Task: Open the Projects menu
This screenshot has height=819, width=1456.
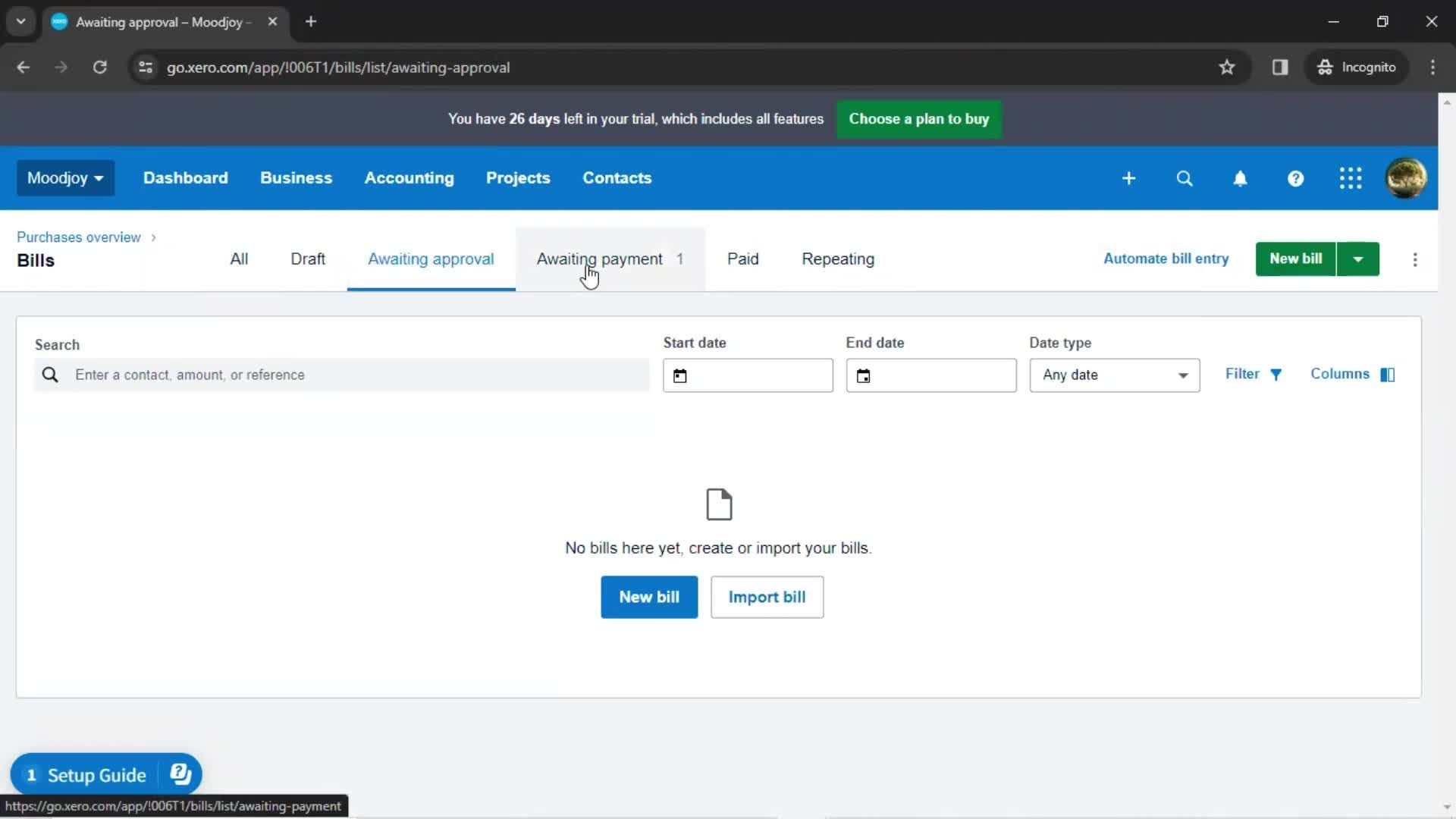Action: [x=518, y=178]
